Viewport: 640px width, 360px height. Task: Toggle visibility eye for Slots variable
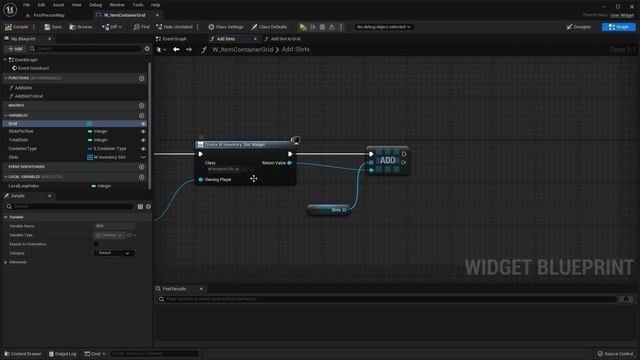(143, 157)
